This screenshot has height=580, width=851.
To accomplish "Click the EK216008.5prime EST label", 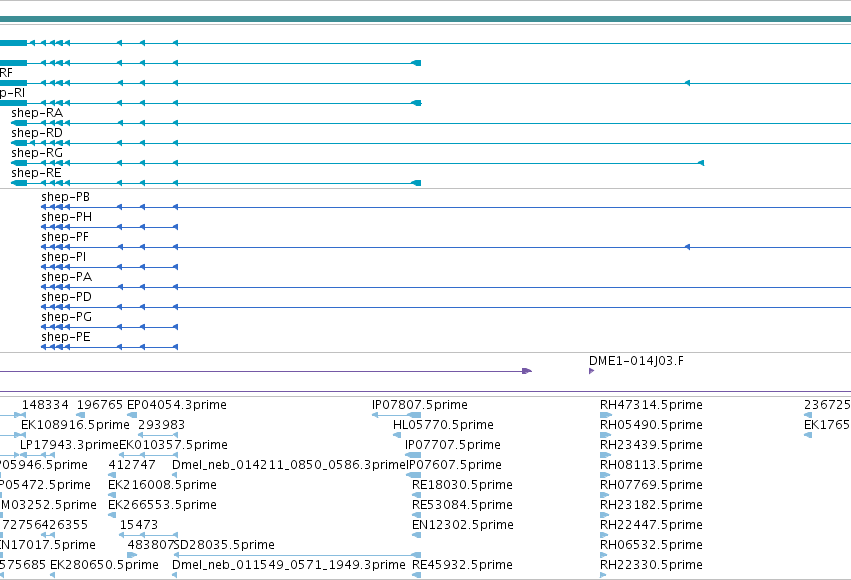I will pyautogui.click(x=162, y=485).
